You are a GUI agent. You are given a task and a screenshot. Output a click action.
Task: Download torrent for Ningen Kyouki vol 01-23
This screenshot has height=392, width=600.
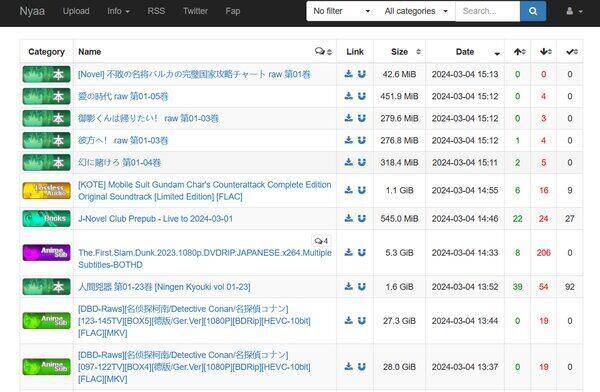(349, 286)
